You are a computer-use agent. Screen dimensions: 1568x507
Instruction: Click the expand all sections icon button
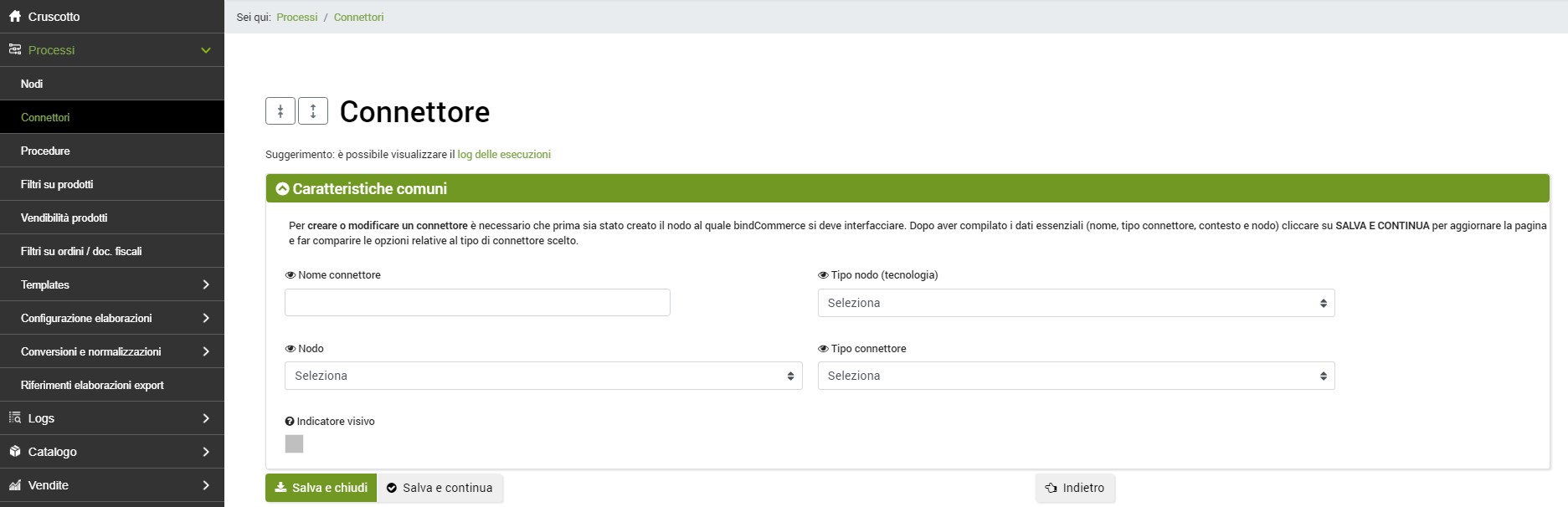(313, 111)
